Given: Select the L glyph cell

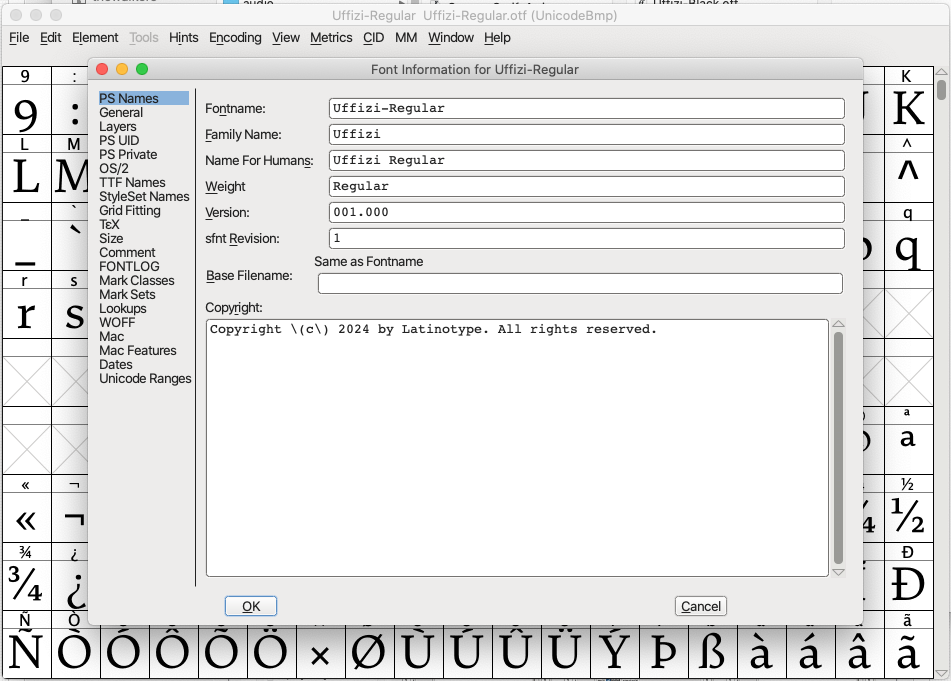Looking at the screenshot, I should (x=27, y=178).
